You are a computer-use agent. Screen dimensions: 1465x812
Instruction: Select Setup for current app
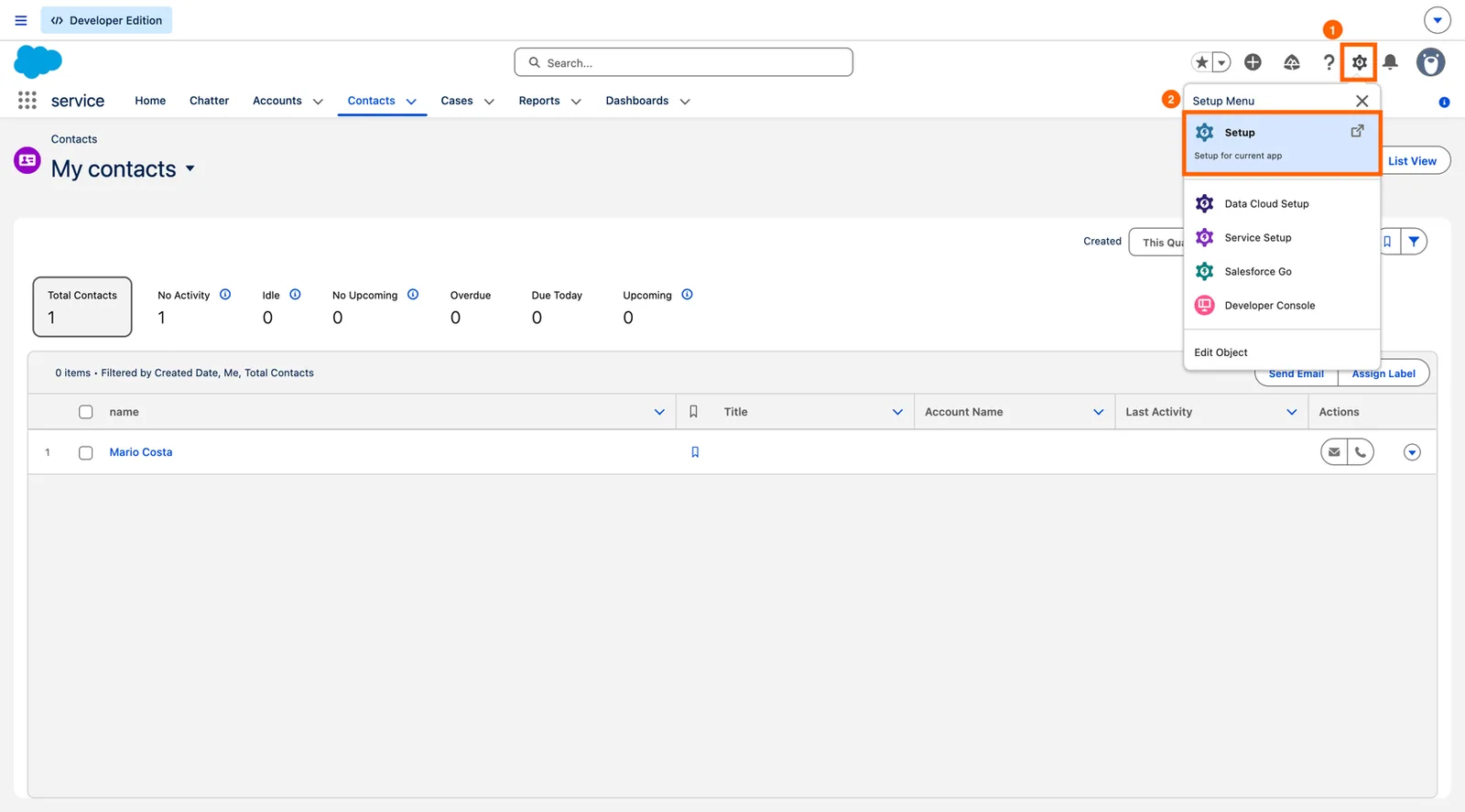click(1282, 143)
